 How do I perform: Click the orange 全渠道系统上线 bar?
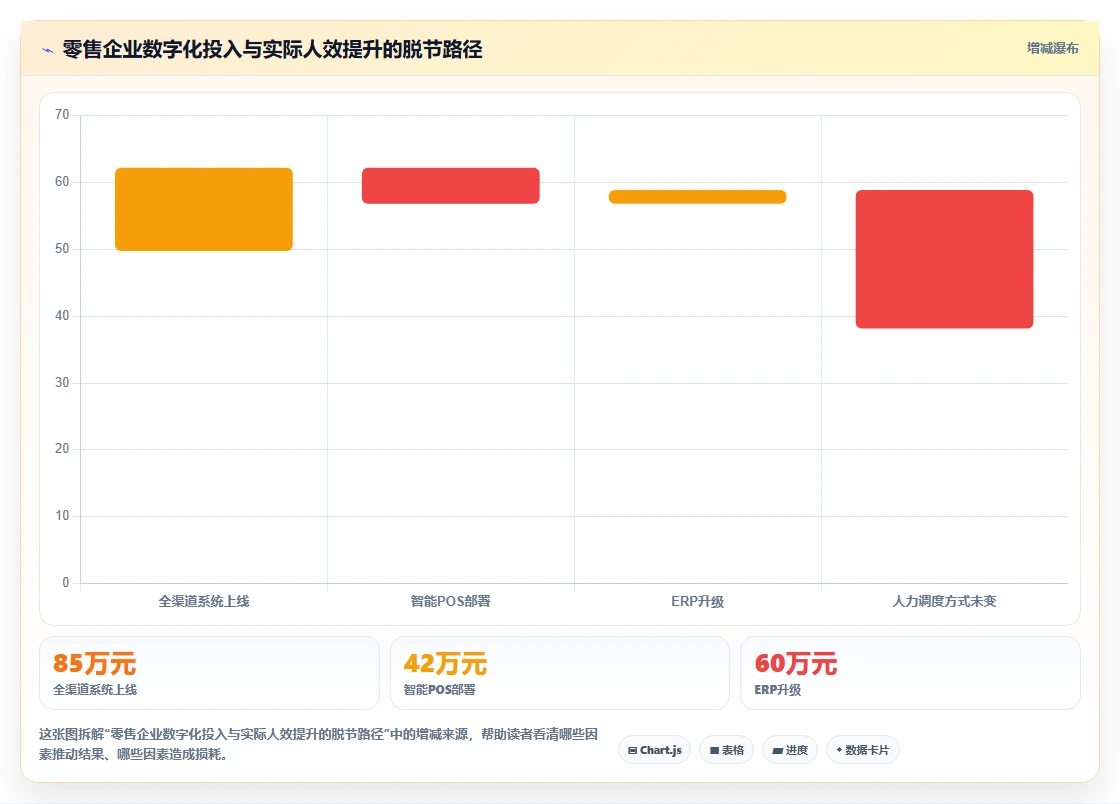click(x=204, y=209)
